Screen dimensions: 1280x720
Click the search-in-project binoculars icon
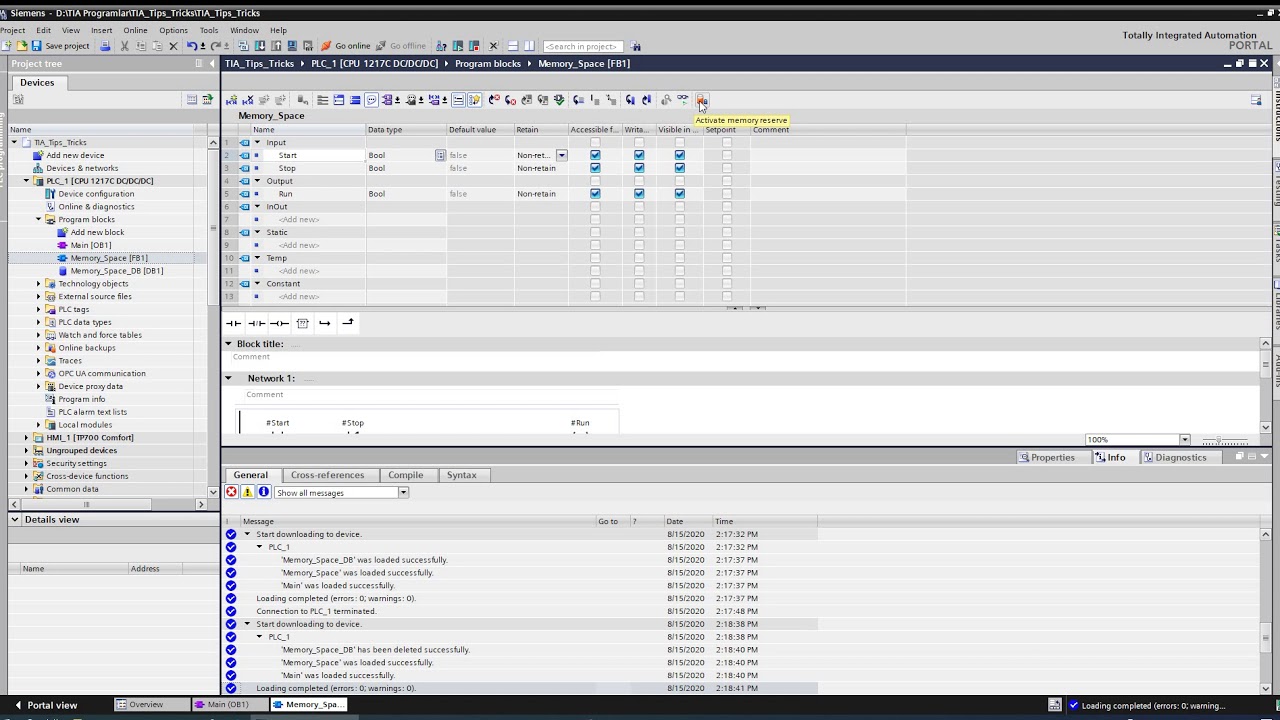pos(636,46)
